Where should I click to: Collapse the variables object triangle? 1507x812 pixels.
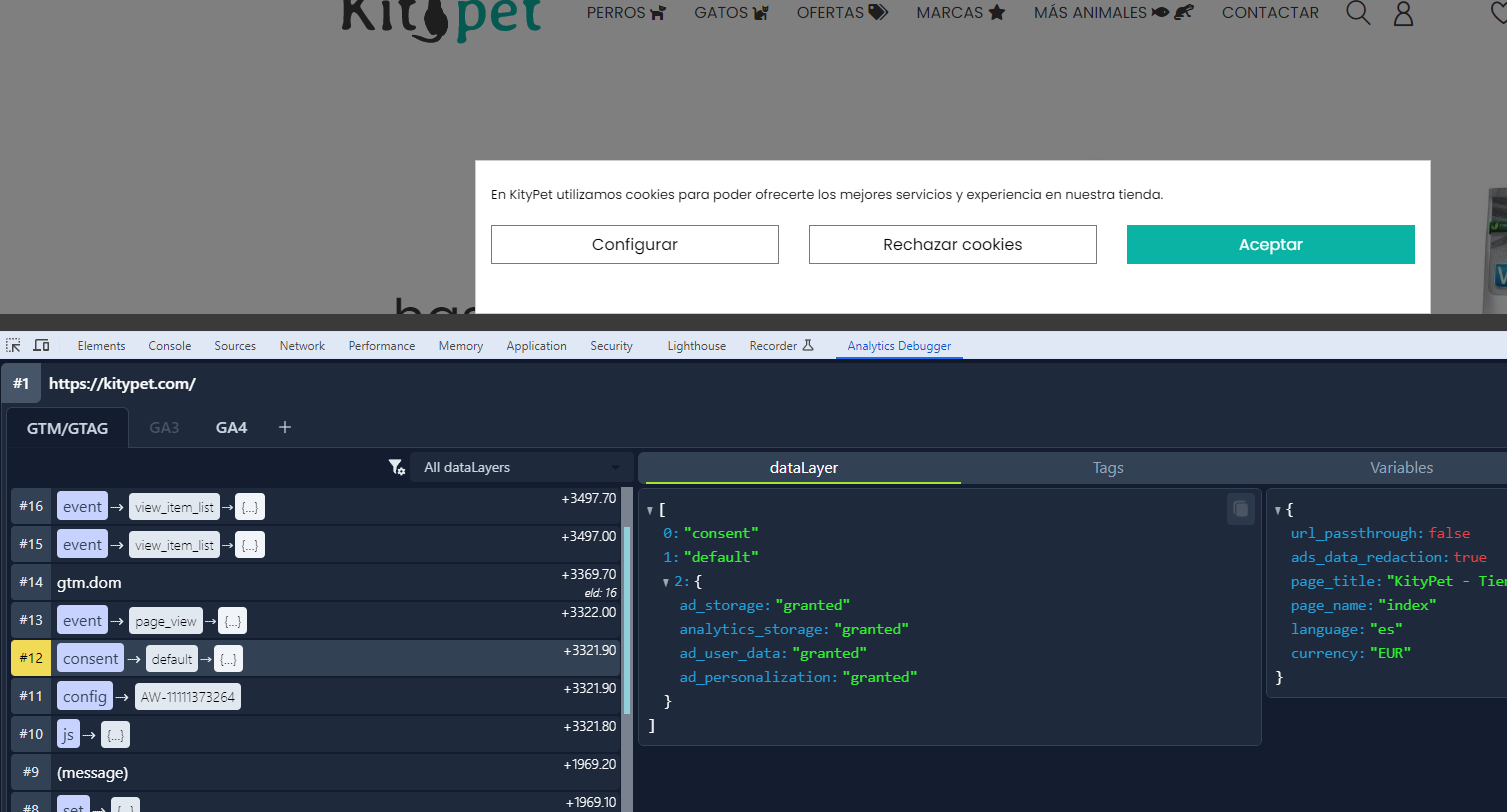(1277, 510)
